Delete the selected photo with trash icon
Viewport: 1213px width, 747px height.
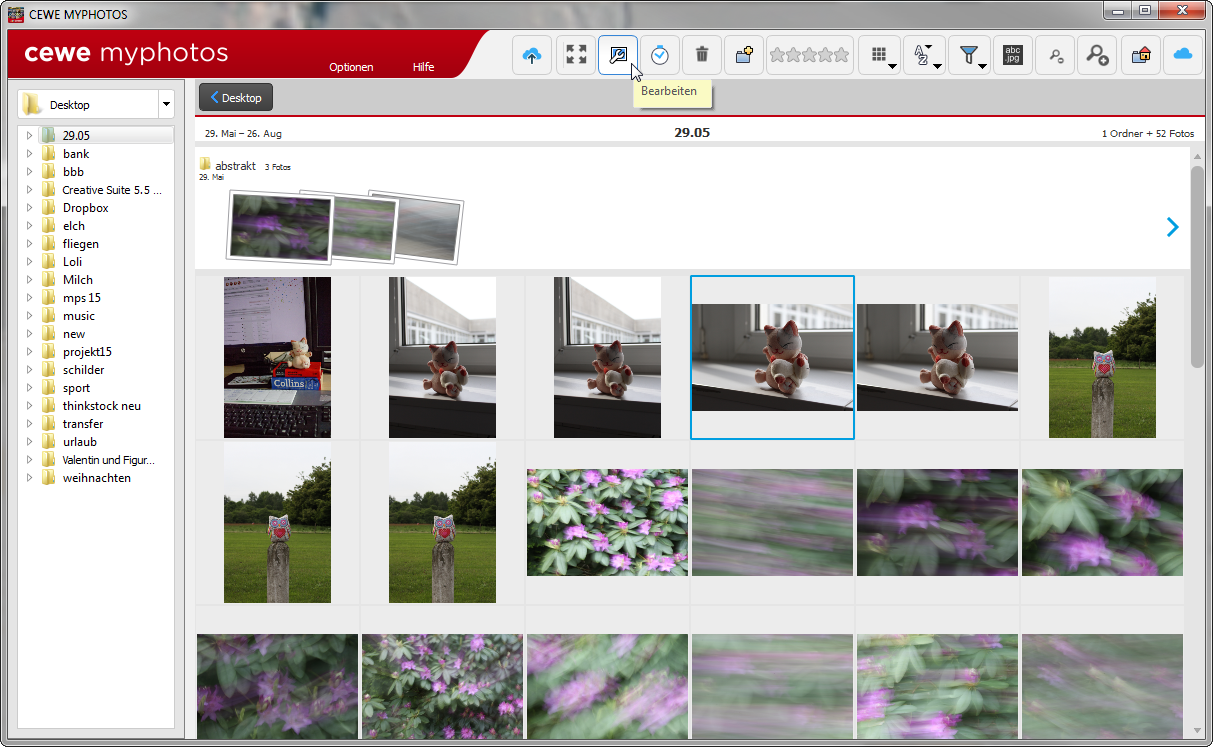(x=702, y=55)
